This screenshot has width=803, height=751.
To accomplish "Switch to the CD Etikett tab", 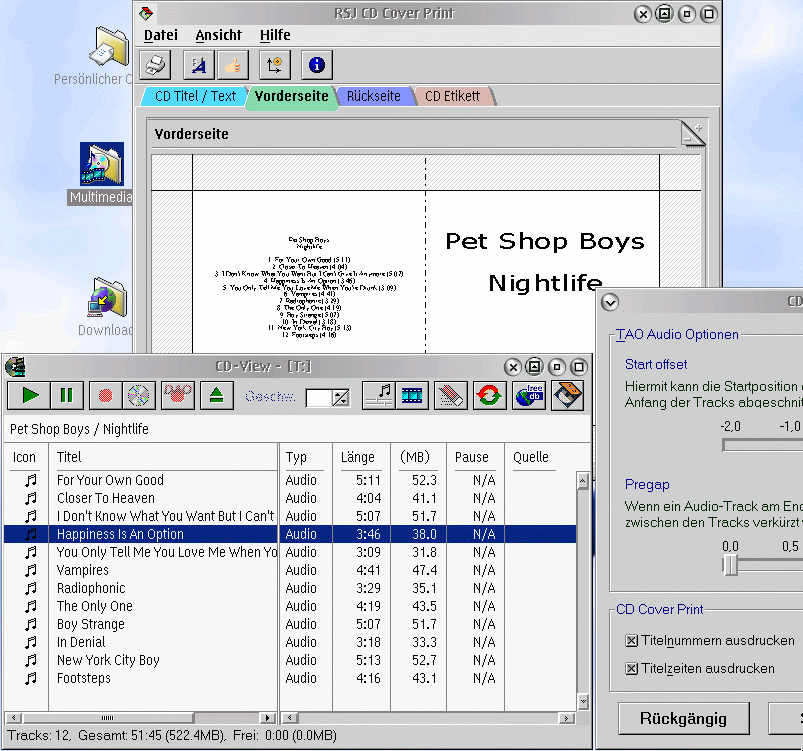I will point(453,96).
